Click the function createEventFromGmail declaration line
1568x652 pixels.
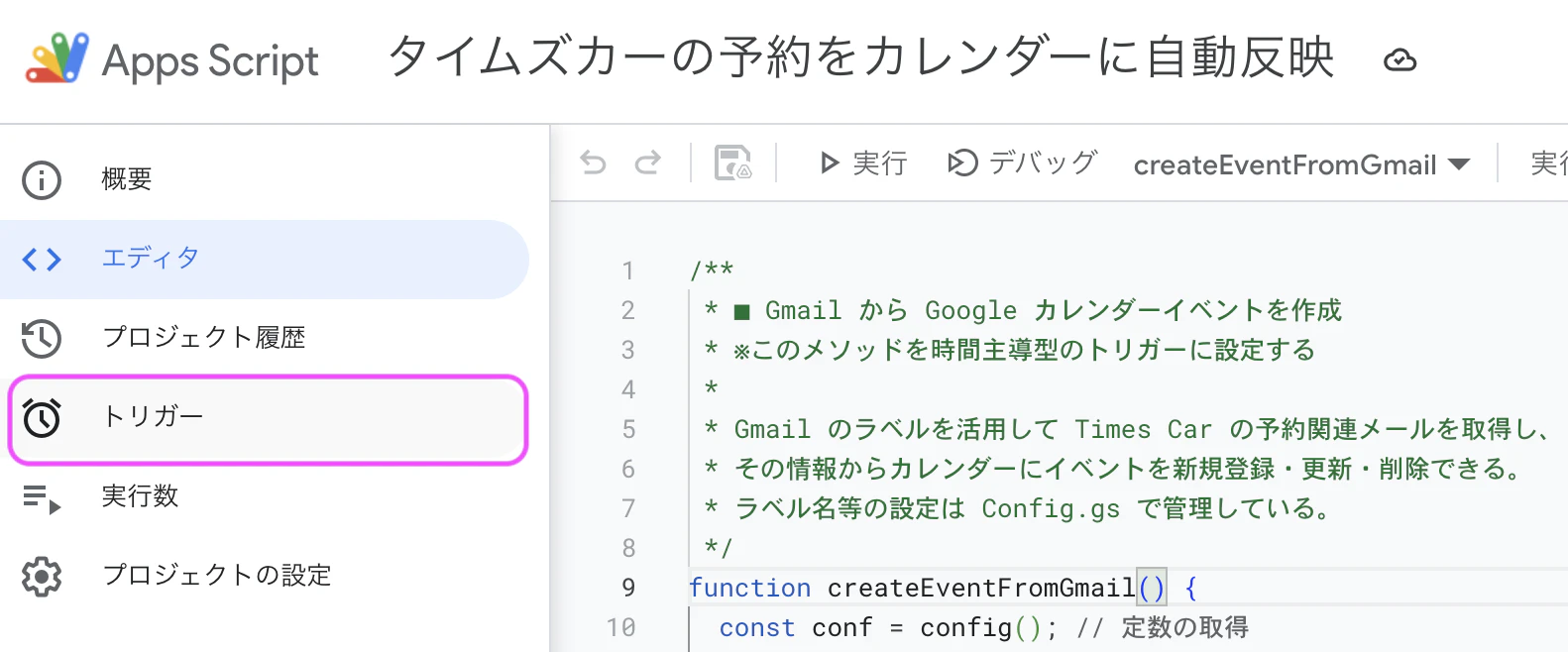coord(944,588)
